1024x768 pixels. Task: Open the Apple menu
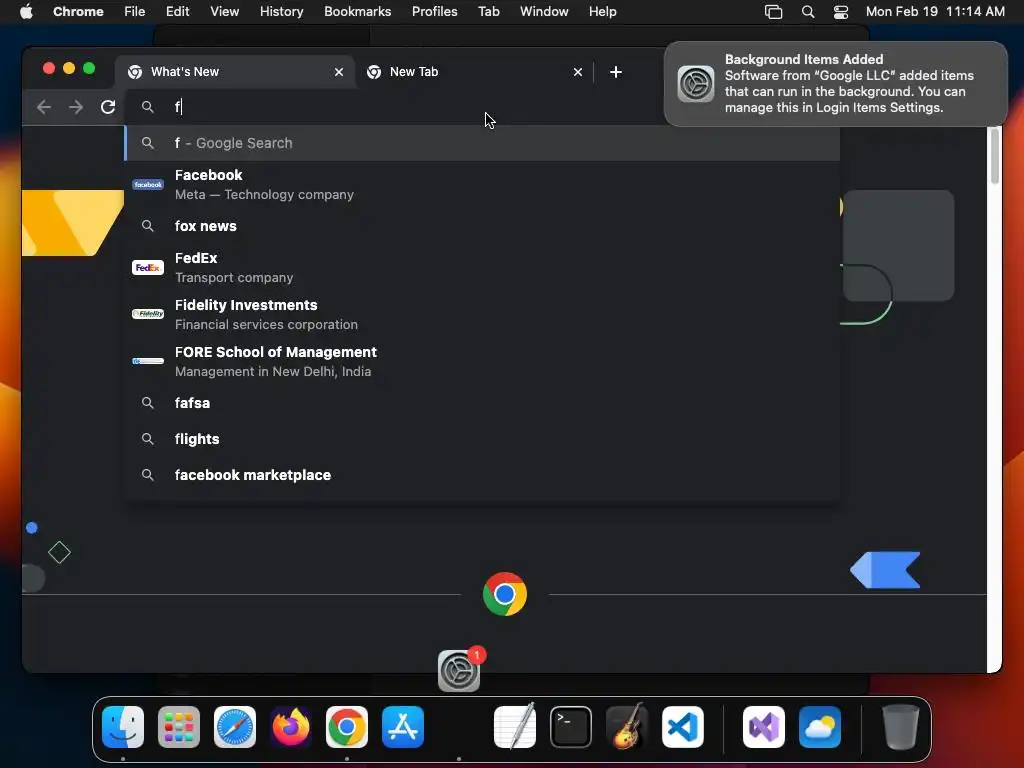[x=26, y=12]
